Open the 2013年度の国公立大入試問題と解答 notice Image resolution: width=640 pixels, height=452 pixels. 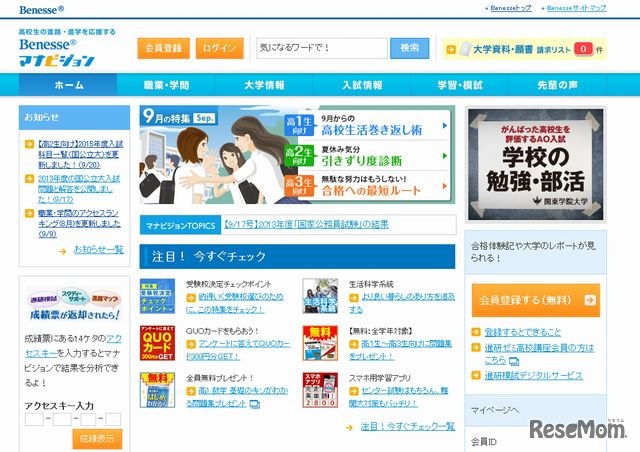(x=79, y=189)
